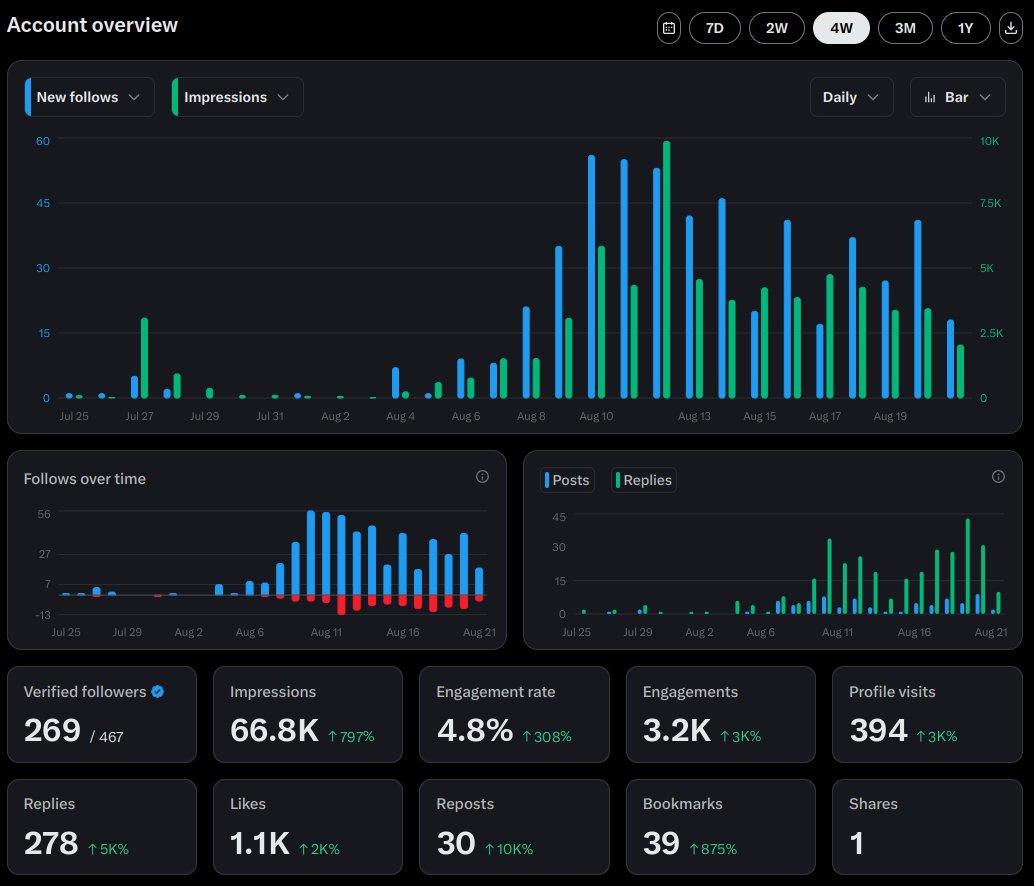
Task: Toggle the Posts series legend
Action: pyautogui.click(x=567, y=480)
